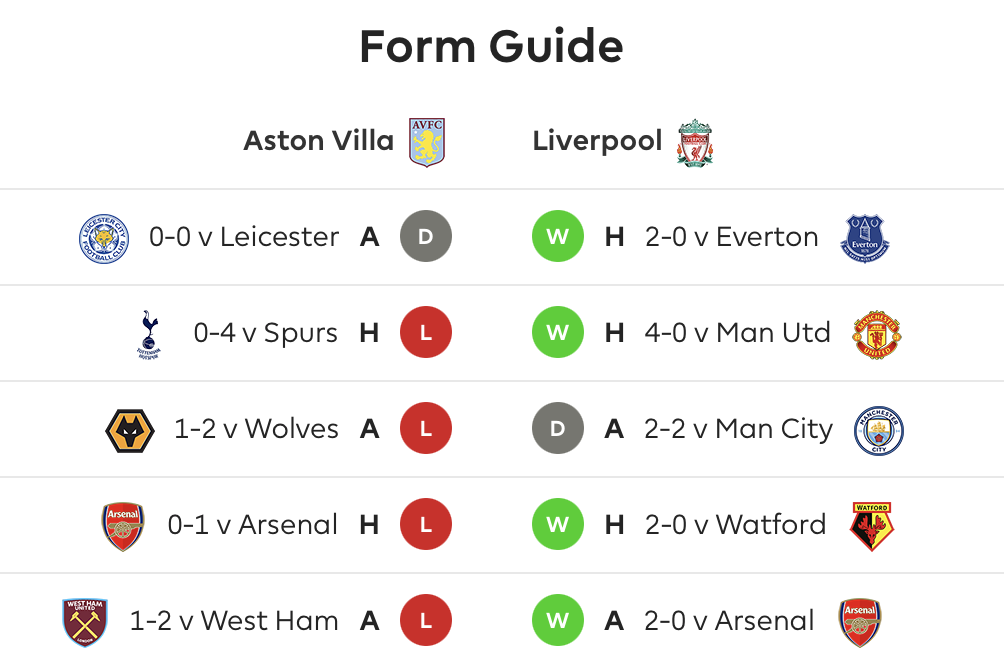Viewport: 1004px width, 666px height.
Task: Click the red L badge for Spurs match
Action: click(426, 332)
